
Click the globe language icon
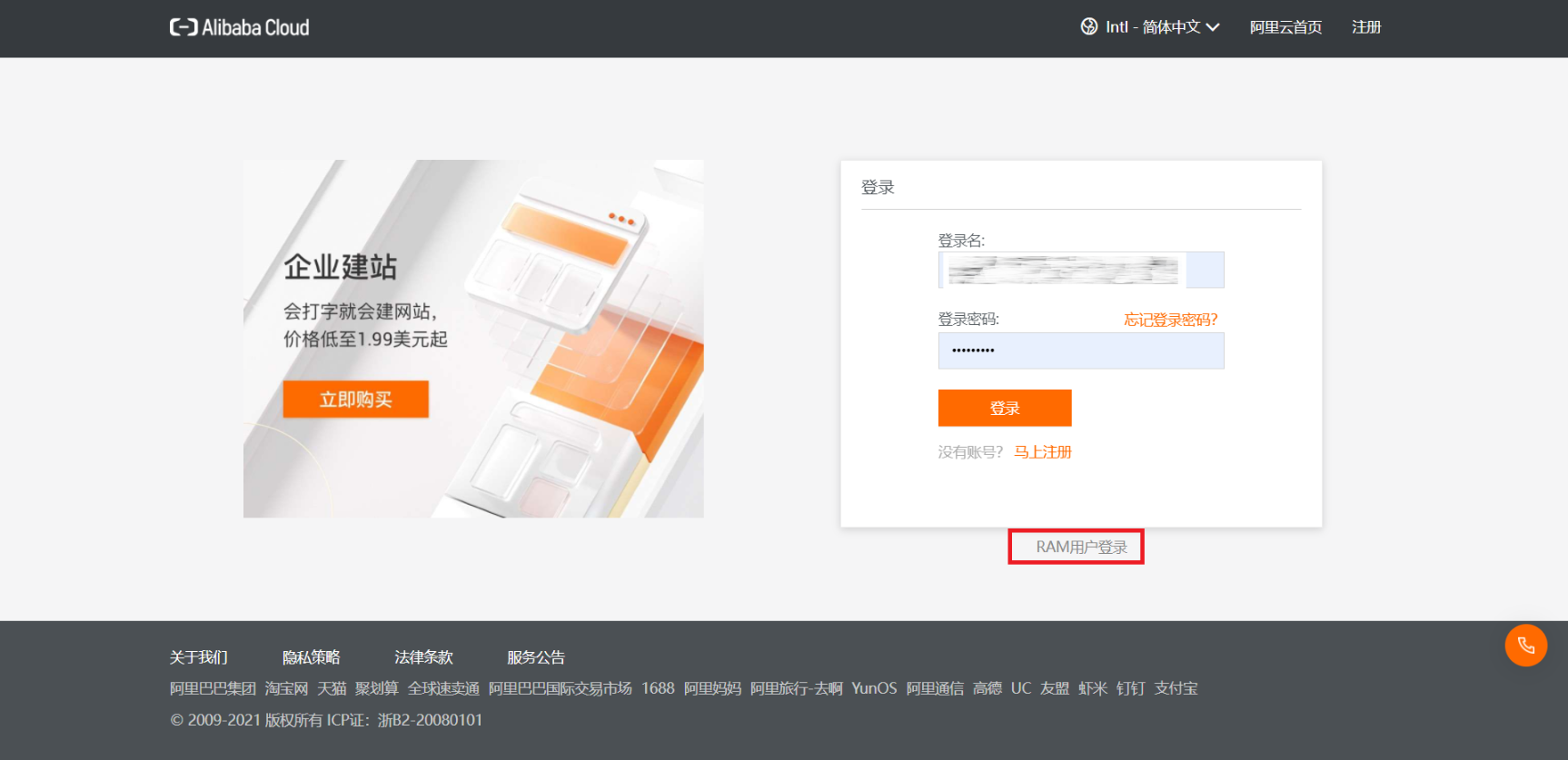[x=1088, y=27]
